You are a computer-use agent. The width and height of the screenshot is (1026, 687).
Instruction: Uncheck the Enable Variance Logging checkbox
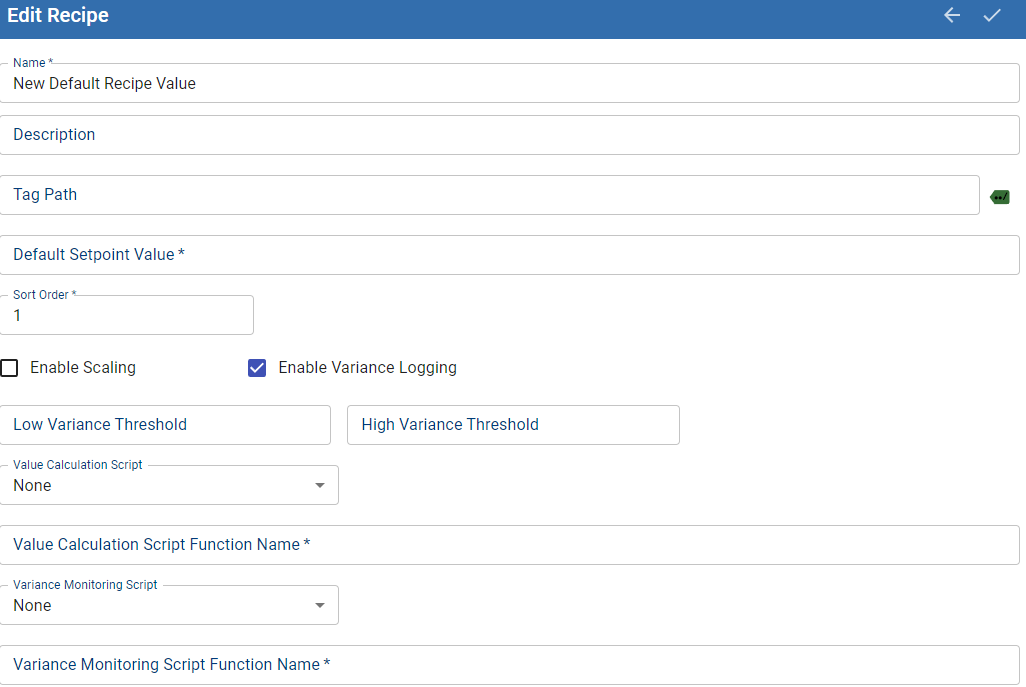(257, 368)
